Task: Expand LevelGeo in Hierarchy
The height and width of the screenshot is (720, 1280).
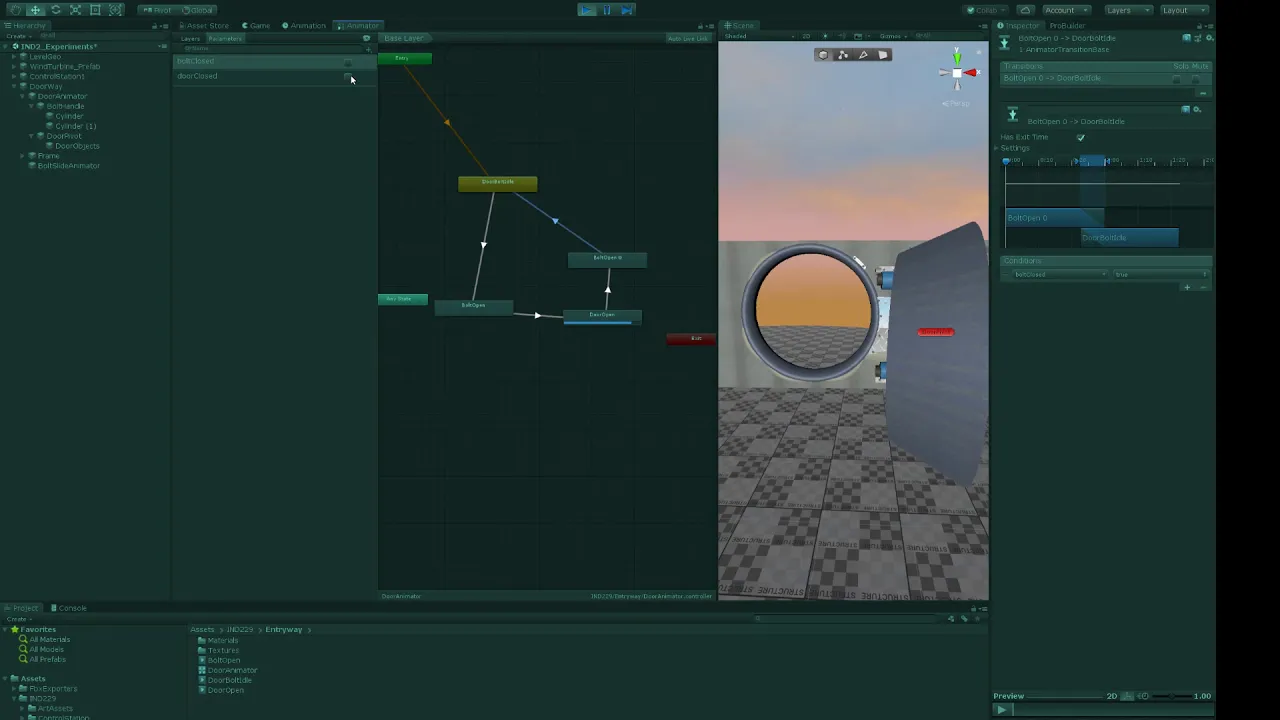Action: coord(13,56)
